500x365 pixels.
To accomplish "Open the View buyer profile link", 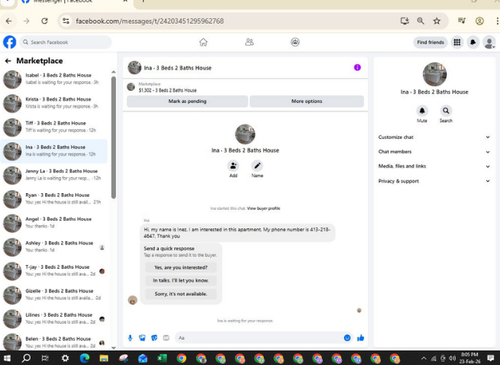I will coord(263,208).
